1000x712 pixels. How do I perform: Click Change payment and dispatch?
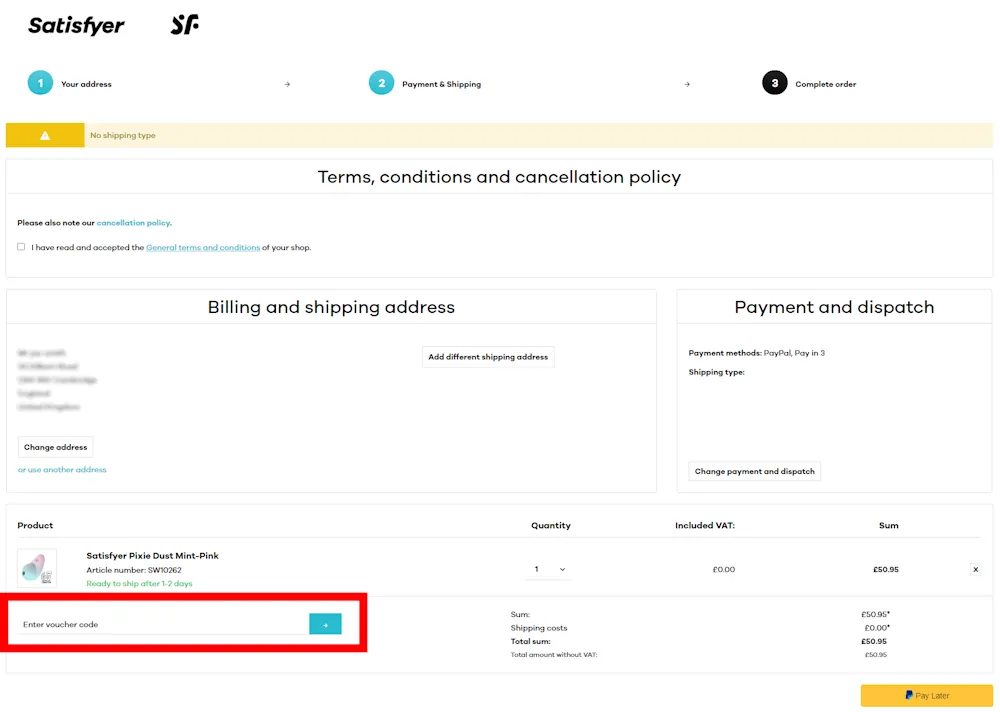[754, 471]
